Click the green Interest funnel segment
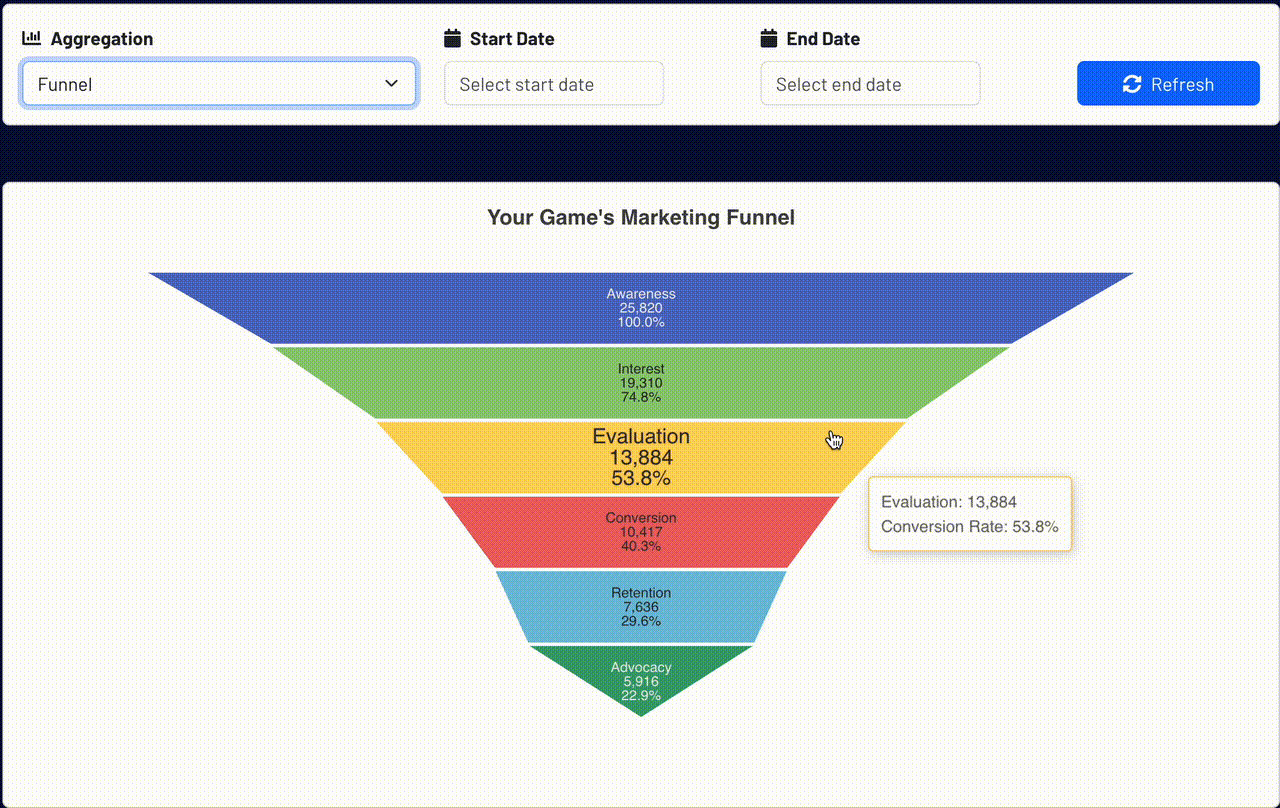This screenshot has height=808, width=1280. 640,382
